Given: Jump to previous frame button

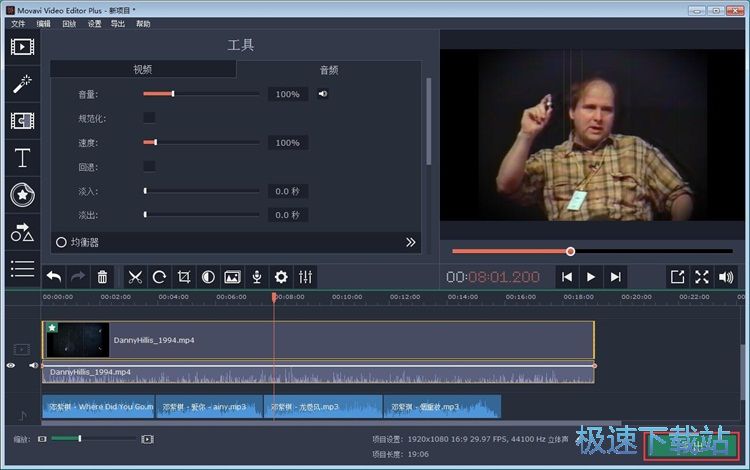Looking at the screenshot, I should [x=567, y=277].
